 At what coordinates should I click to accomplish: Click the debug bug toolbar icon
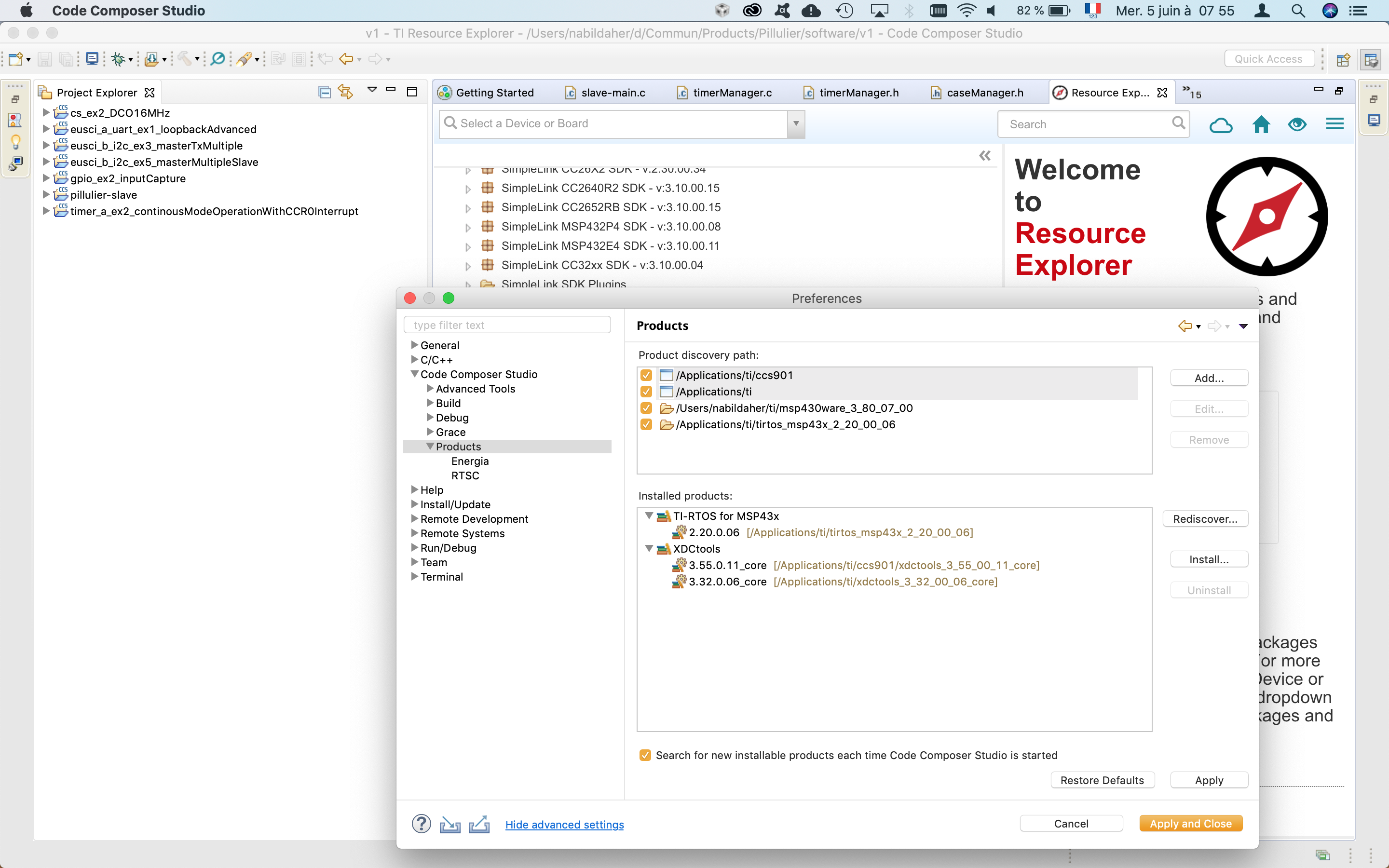tap(118, 58)
